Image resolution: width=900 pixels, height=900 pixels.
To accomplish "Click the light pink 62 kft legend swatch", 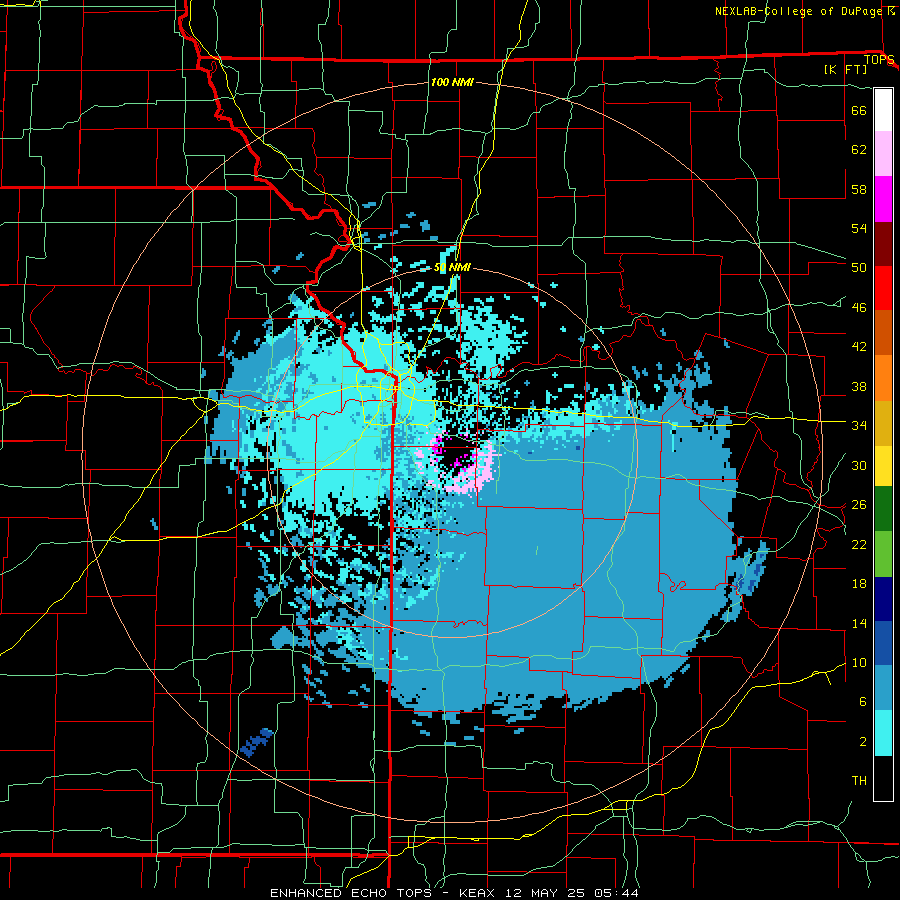I will coord(883,154).
